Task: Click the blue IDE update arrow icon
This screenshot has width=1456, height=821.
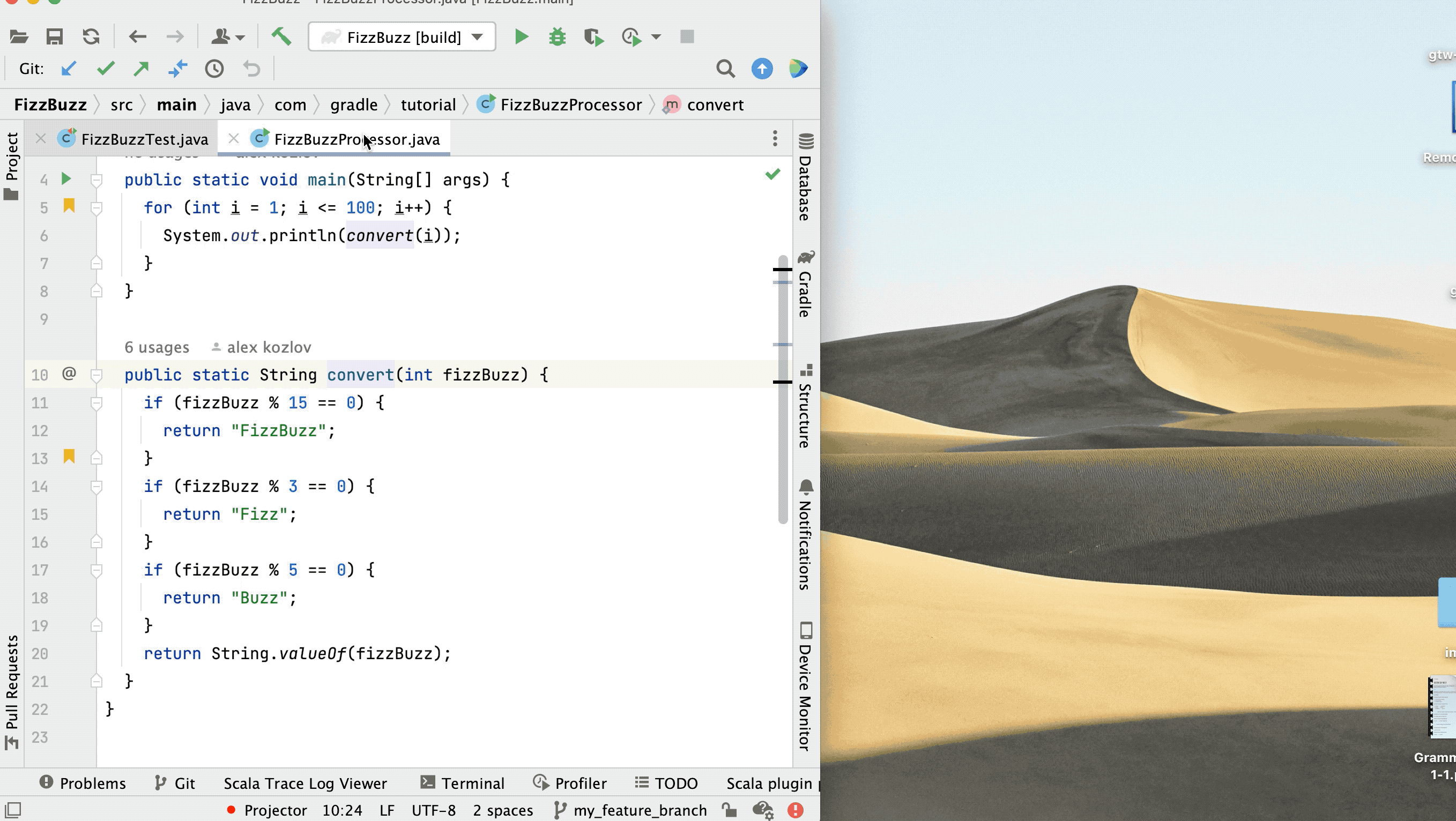Action: [x=762, y=69]
